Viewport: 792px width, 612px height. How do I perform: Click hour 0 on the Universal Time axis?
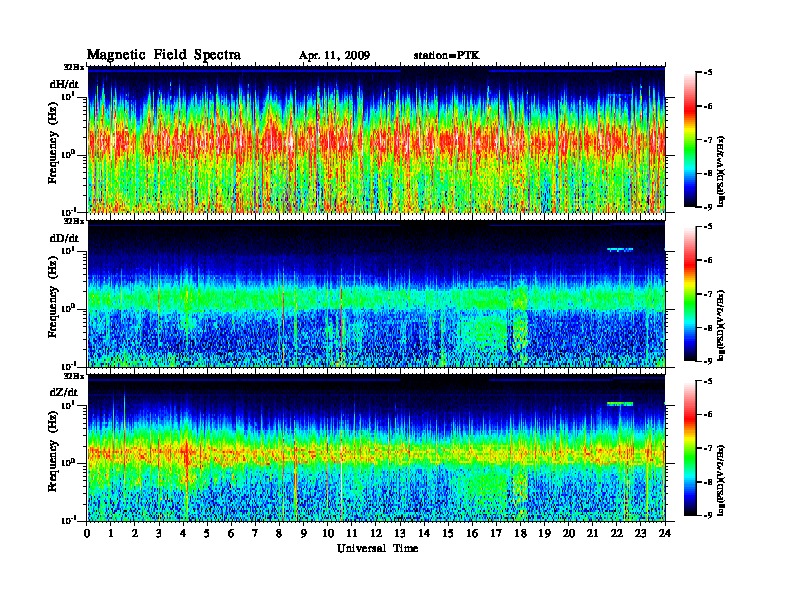click(87, 534)
